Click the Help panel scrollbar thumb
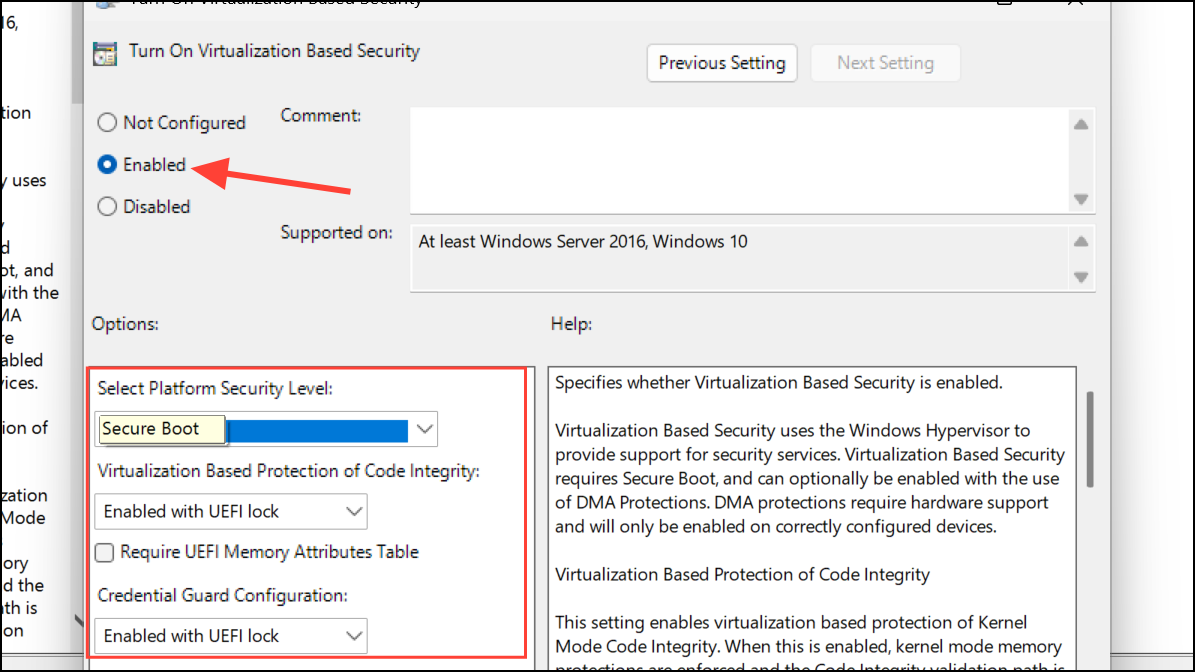 click(1090, 439)
